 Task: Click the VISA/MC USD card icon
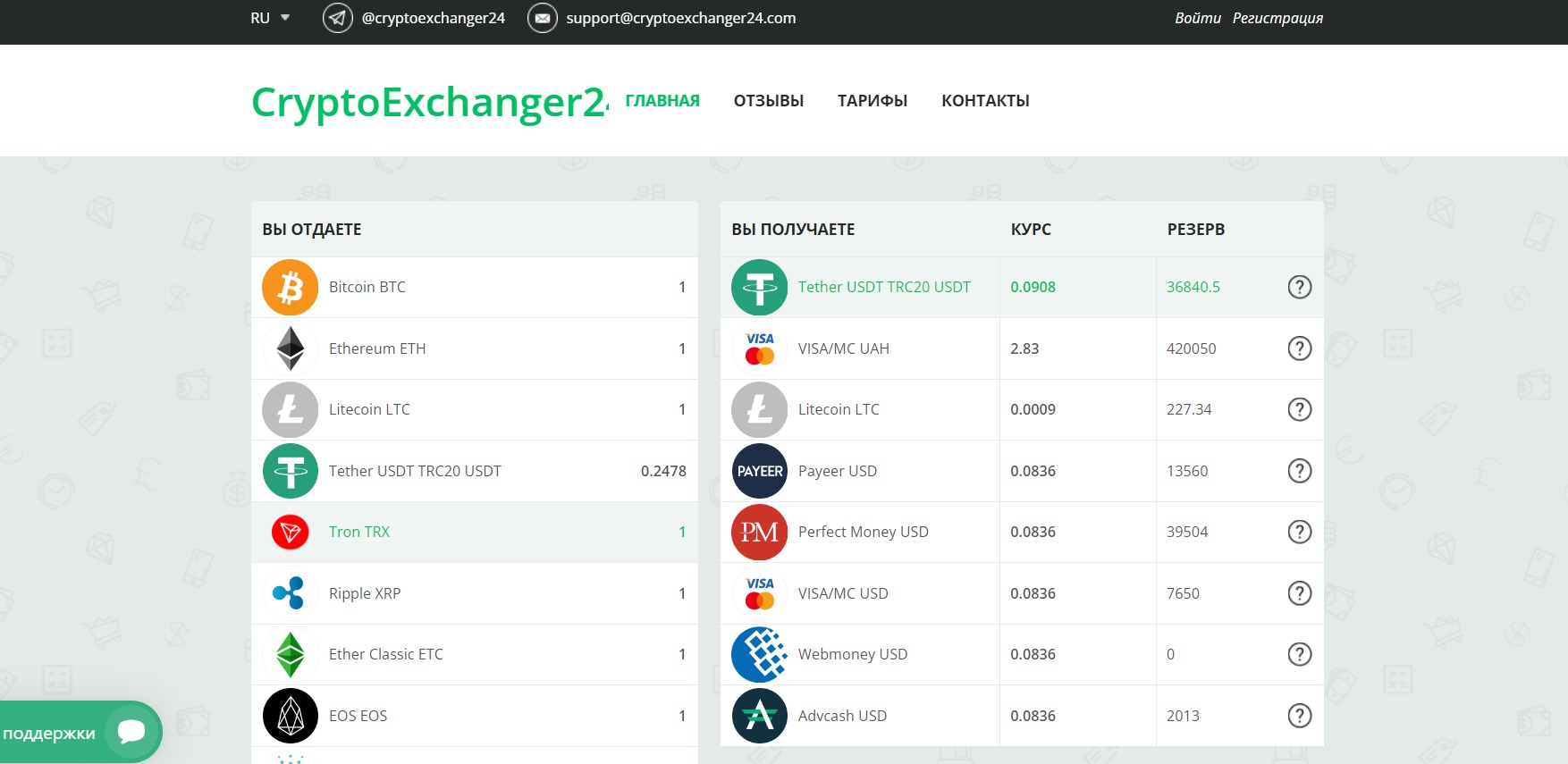pyautogui.click(x=760, y=593)
